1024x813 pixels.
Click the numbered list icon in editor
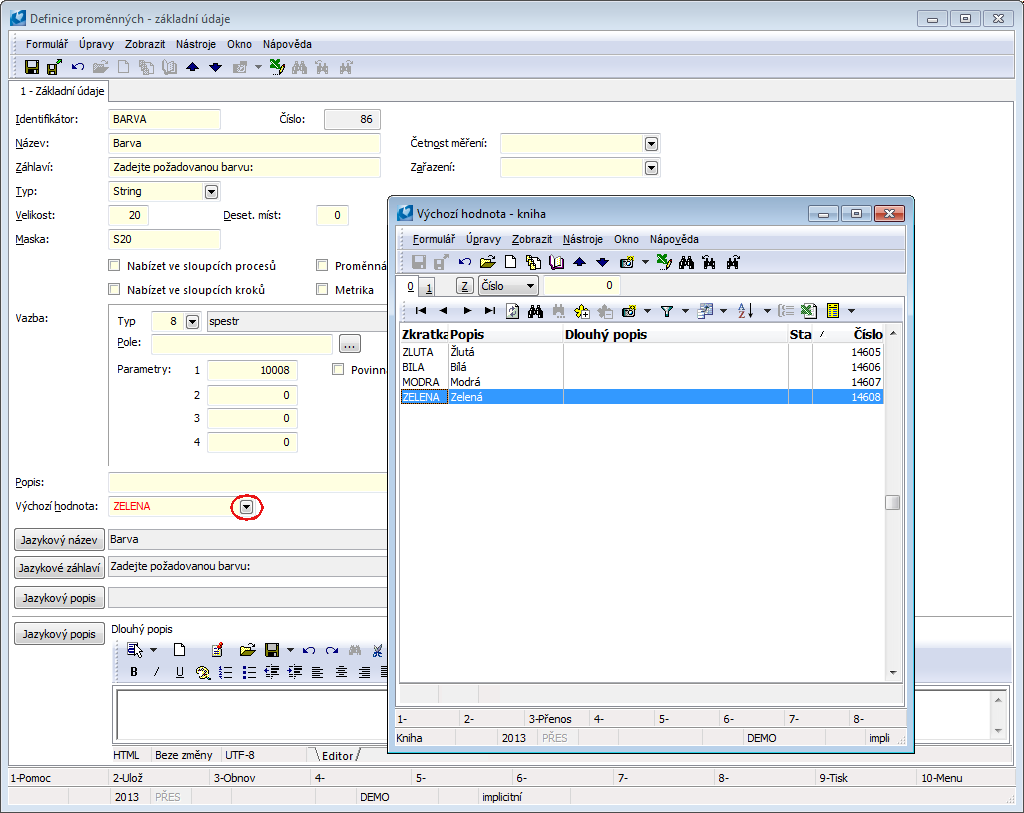226,672
